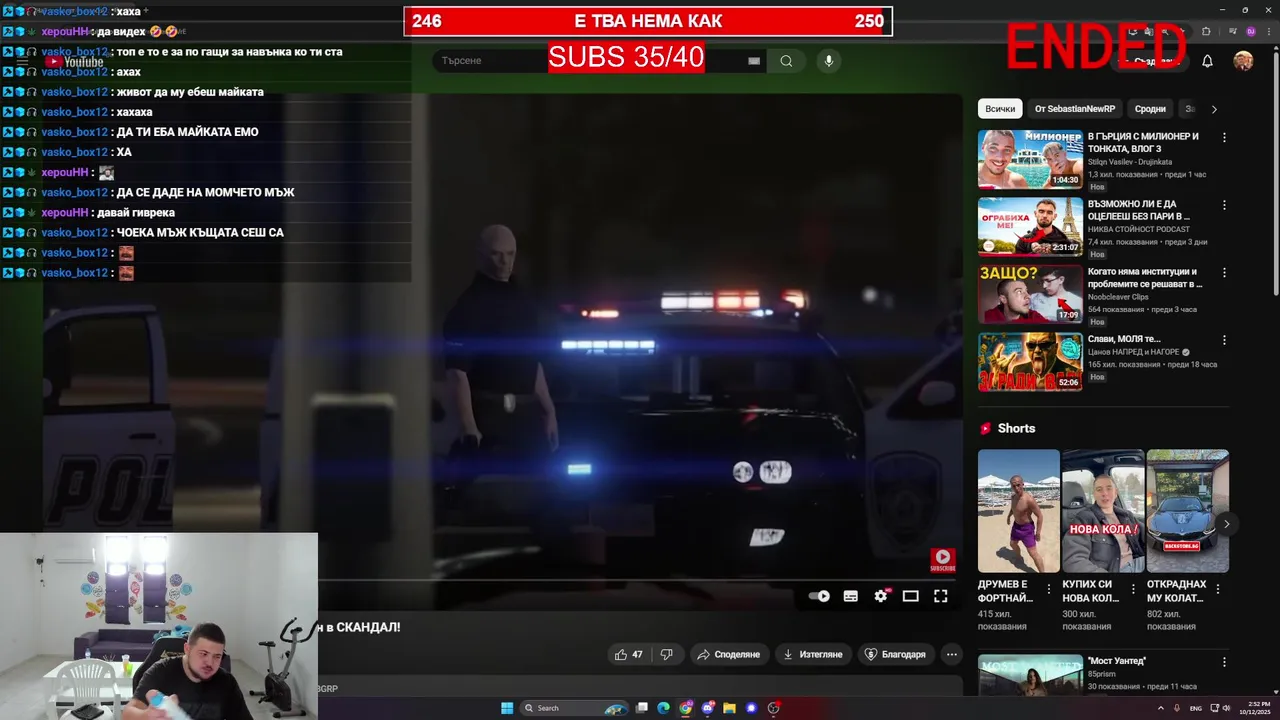The image size is (1280, 720).
Task: Open 'ОТКРАДНАХ МУ КОЛАТ' Short thumbnail
Action: click(1187, 510)
